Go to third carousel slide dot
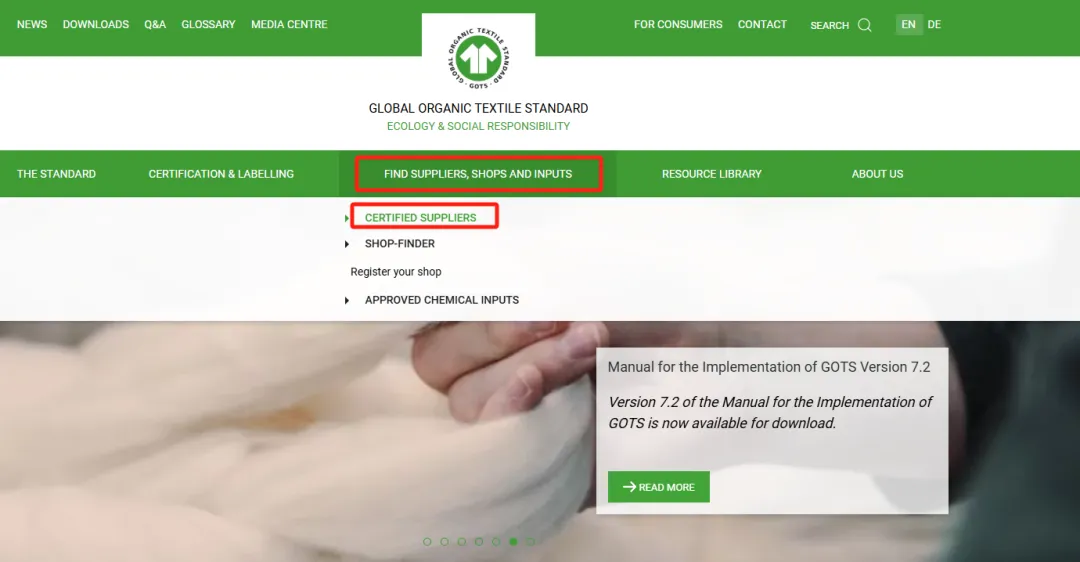The image size is (1080, 562). pos(461,542)
